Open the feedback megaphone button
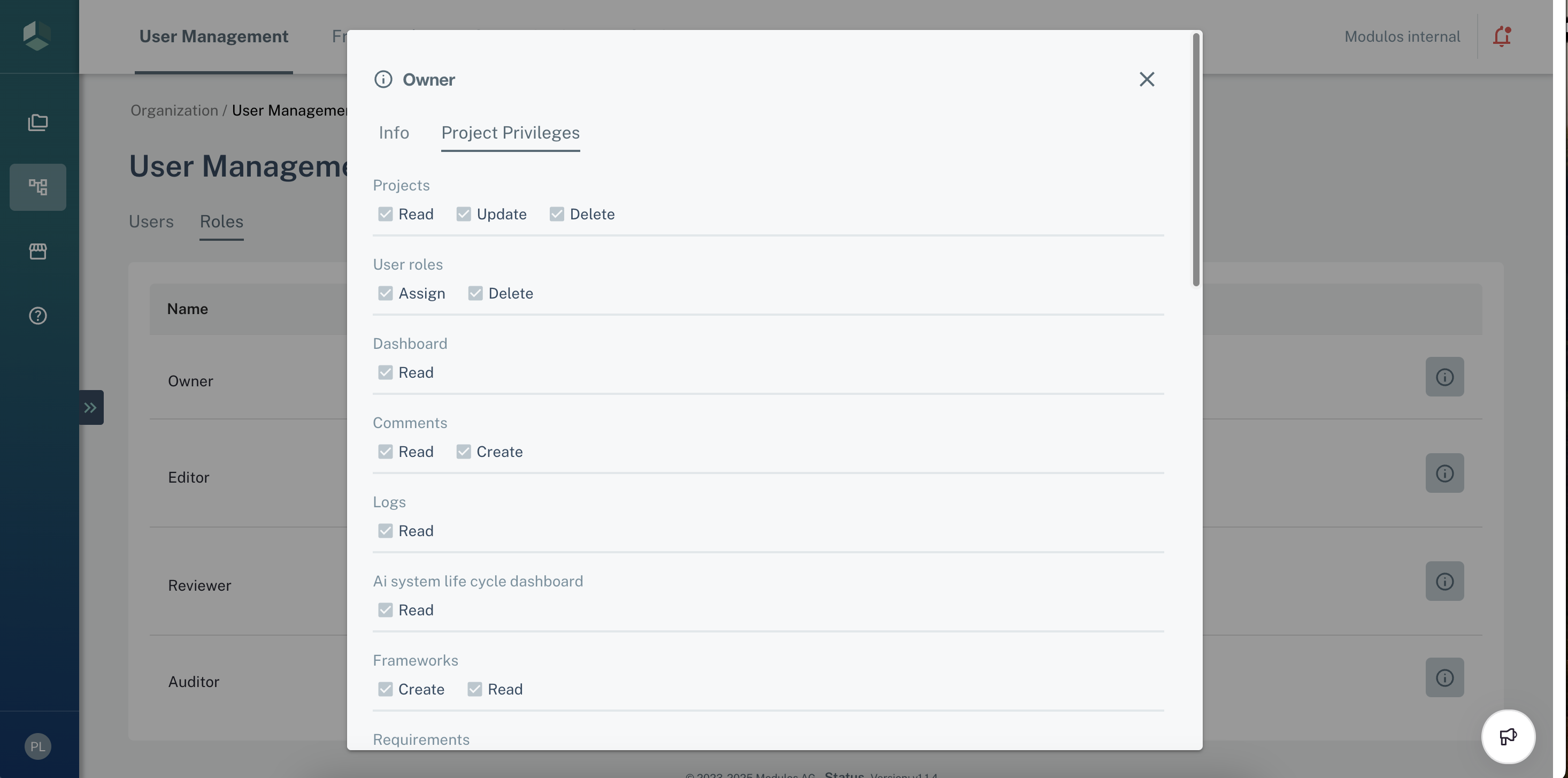 pyautogui.click(x=1508, y=737)
